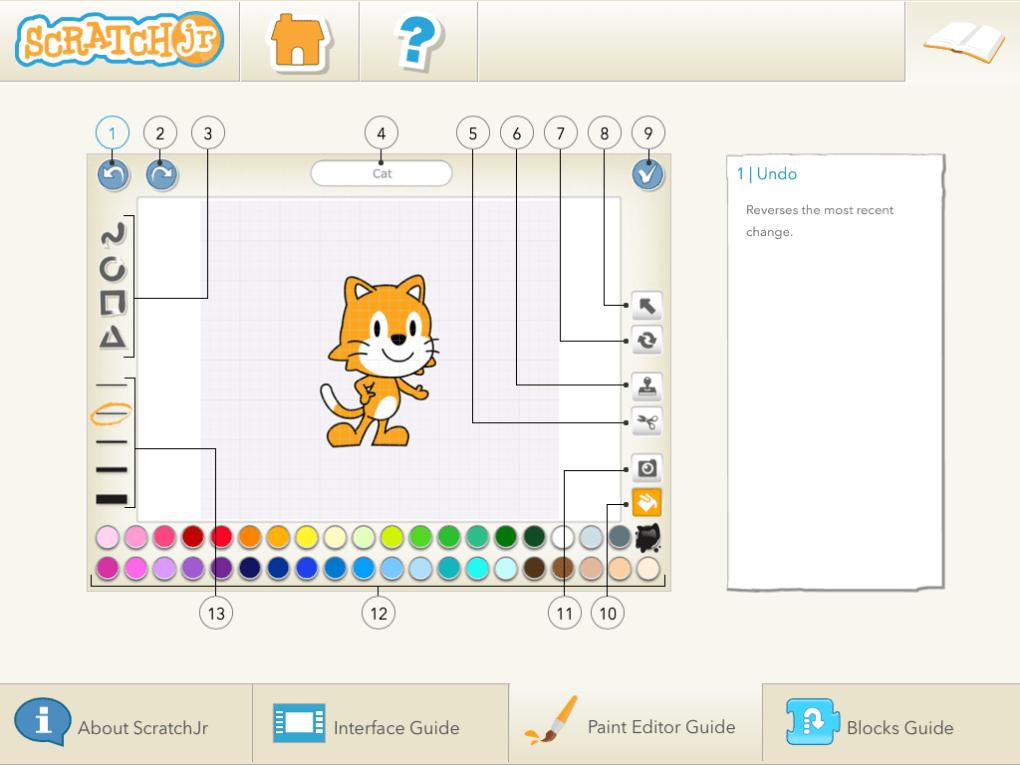Screen dimensions: 1020x765
Task: Click guide number 4 circle
Action: (x=381, y=133)
